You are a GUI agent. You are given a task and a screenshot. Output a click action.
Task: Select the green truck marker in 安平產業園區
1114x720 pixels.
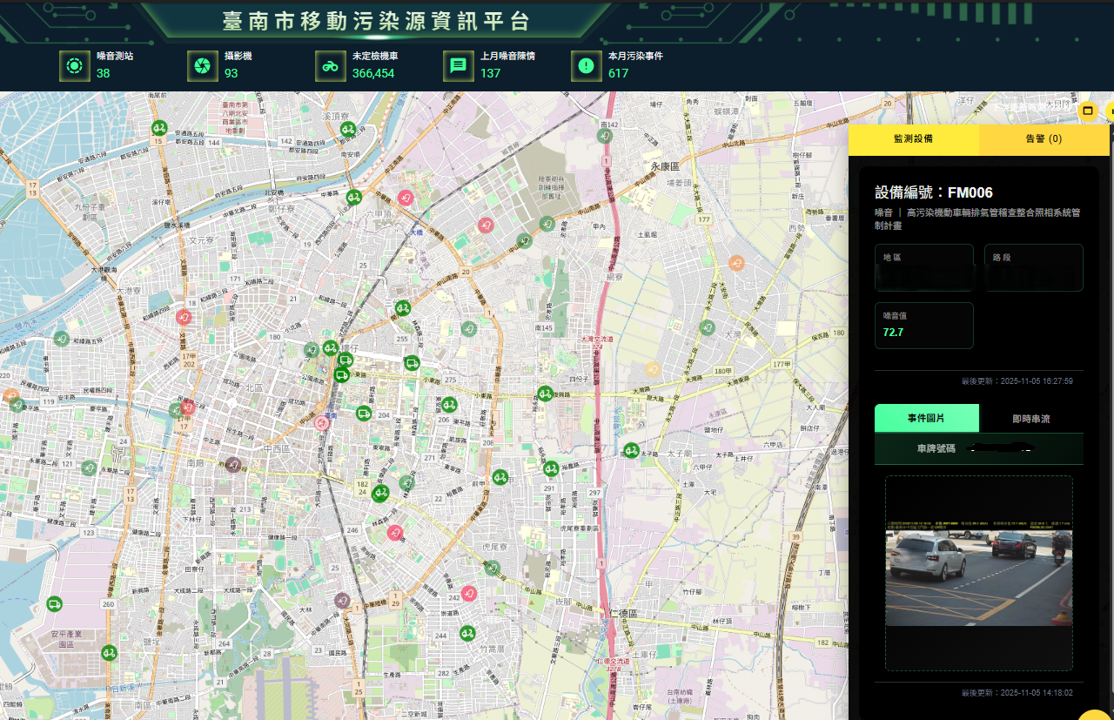click(x=54, y=604)
